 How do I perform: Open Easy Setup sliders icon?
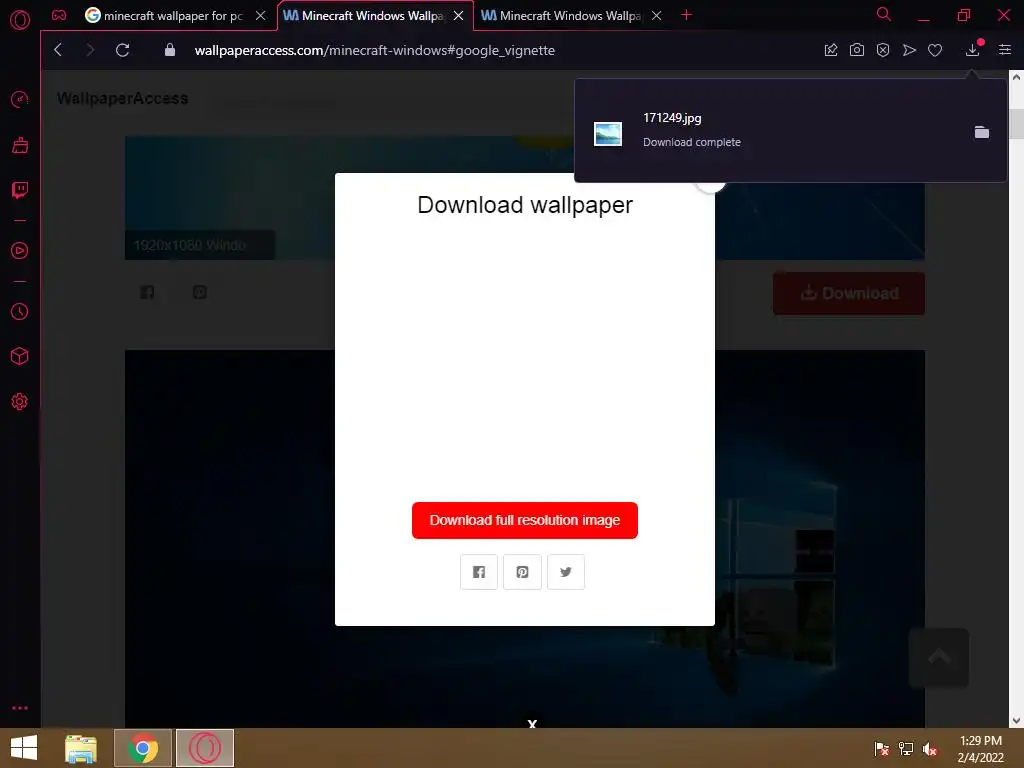(1005, 50)
